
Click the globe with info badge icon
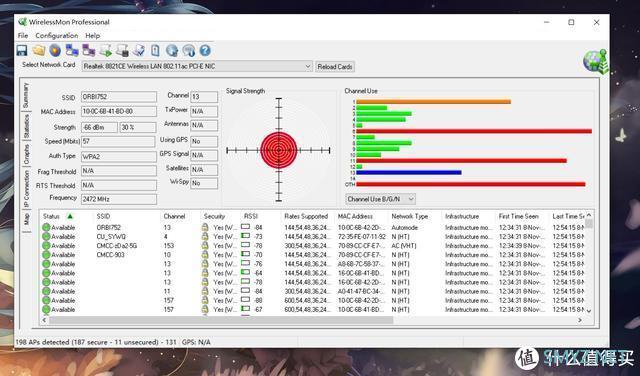(189, 51)
